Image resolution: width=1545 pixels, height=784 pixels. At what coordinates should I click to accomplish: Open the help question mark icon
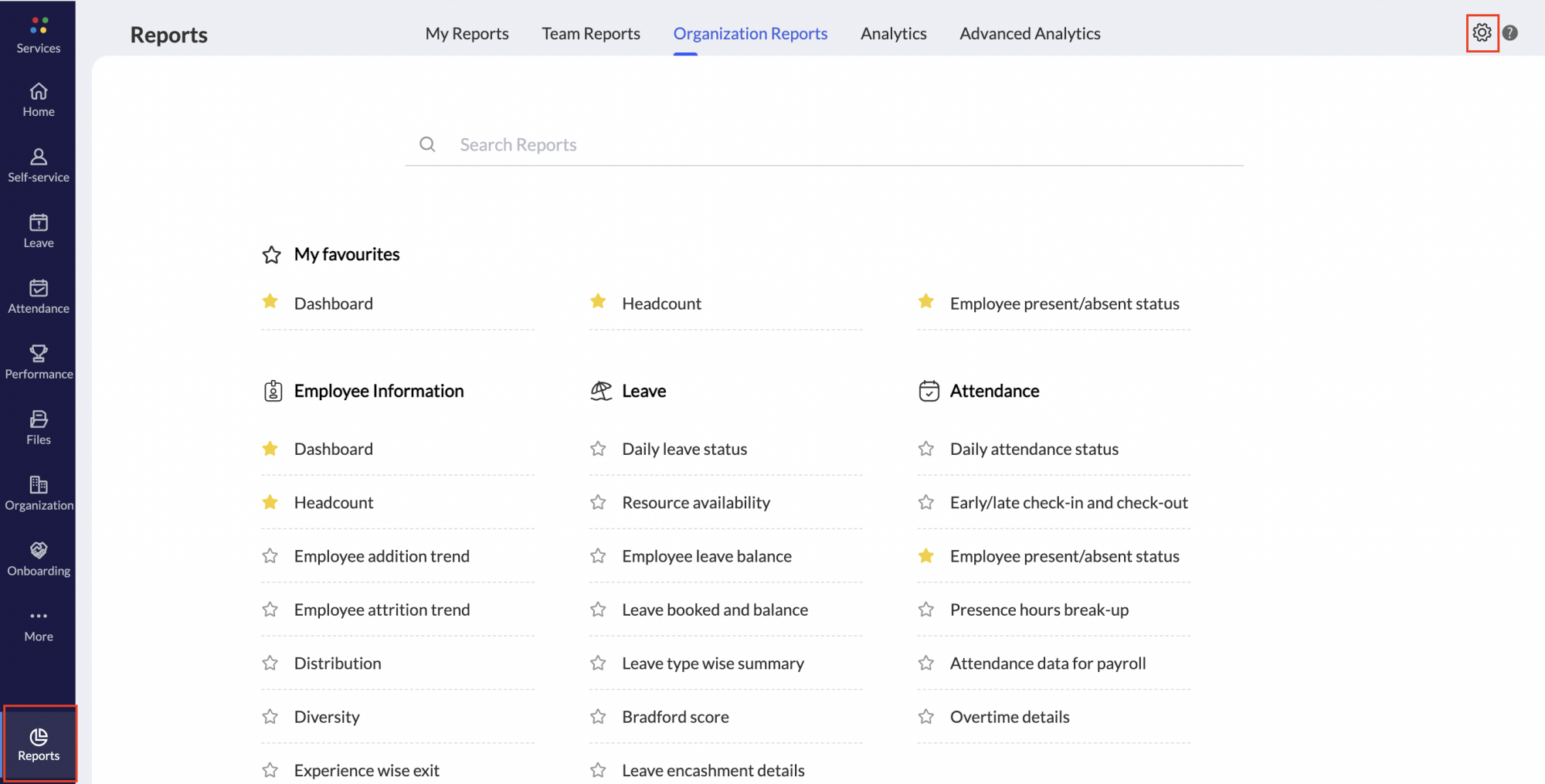coord(1510,32)
